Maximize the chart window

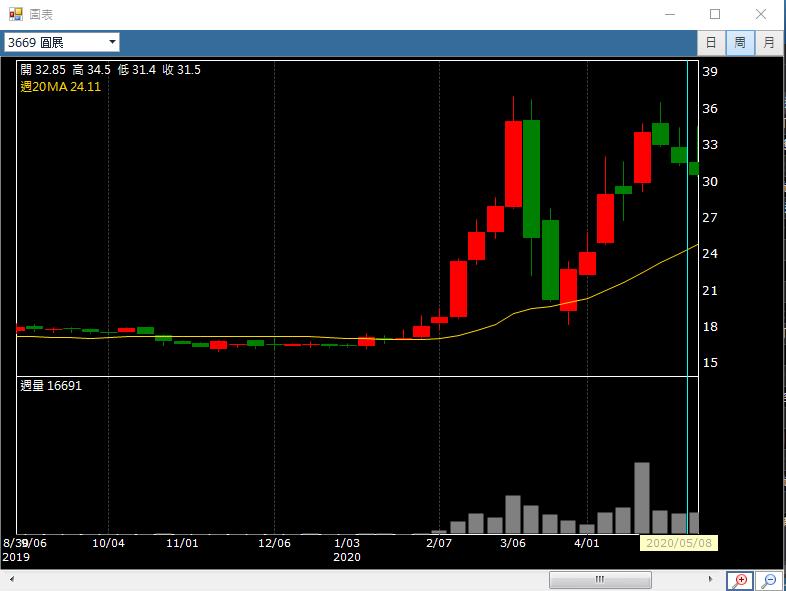coord(714,14)
